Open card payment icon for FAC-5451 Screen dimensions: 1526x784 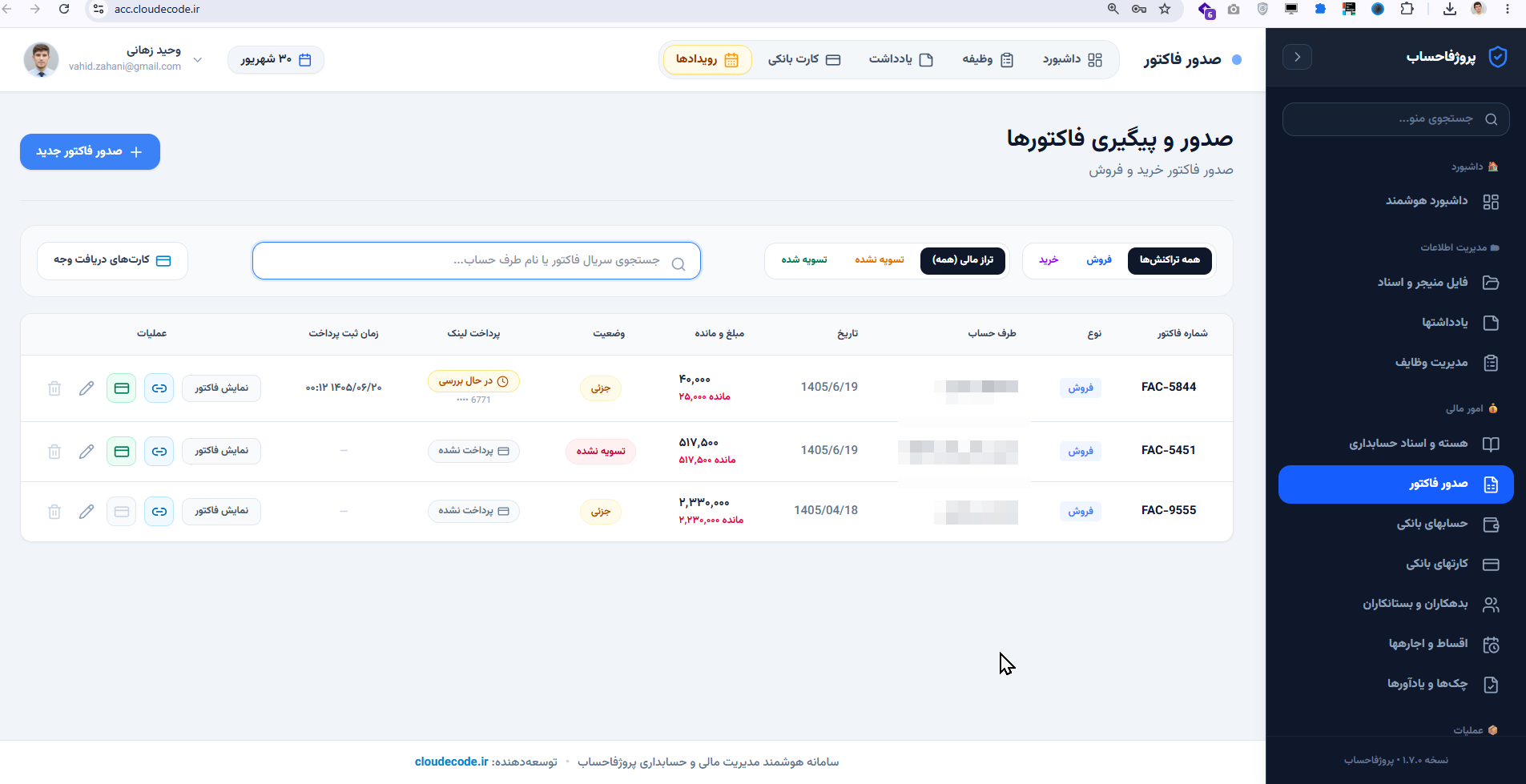pos(122,452)
